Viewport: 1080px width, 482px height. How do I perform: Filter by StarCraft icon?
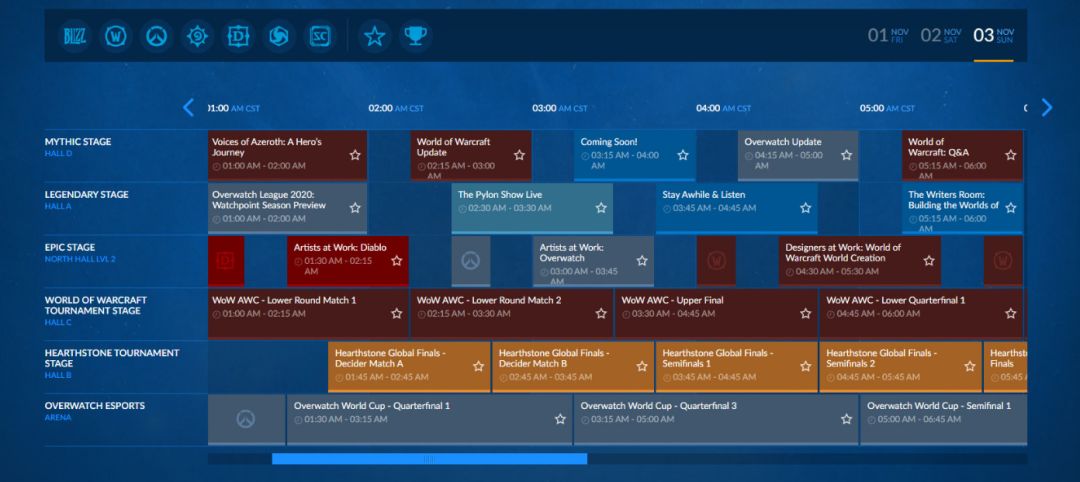click(320, 36)
